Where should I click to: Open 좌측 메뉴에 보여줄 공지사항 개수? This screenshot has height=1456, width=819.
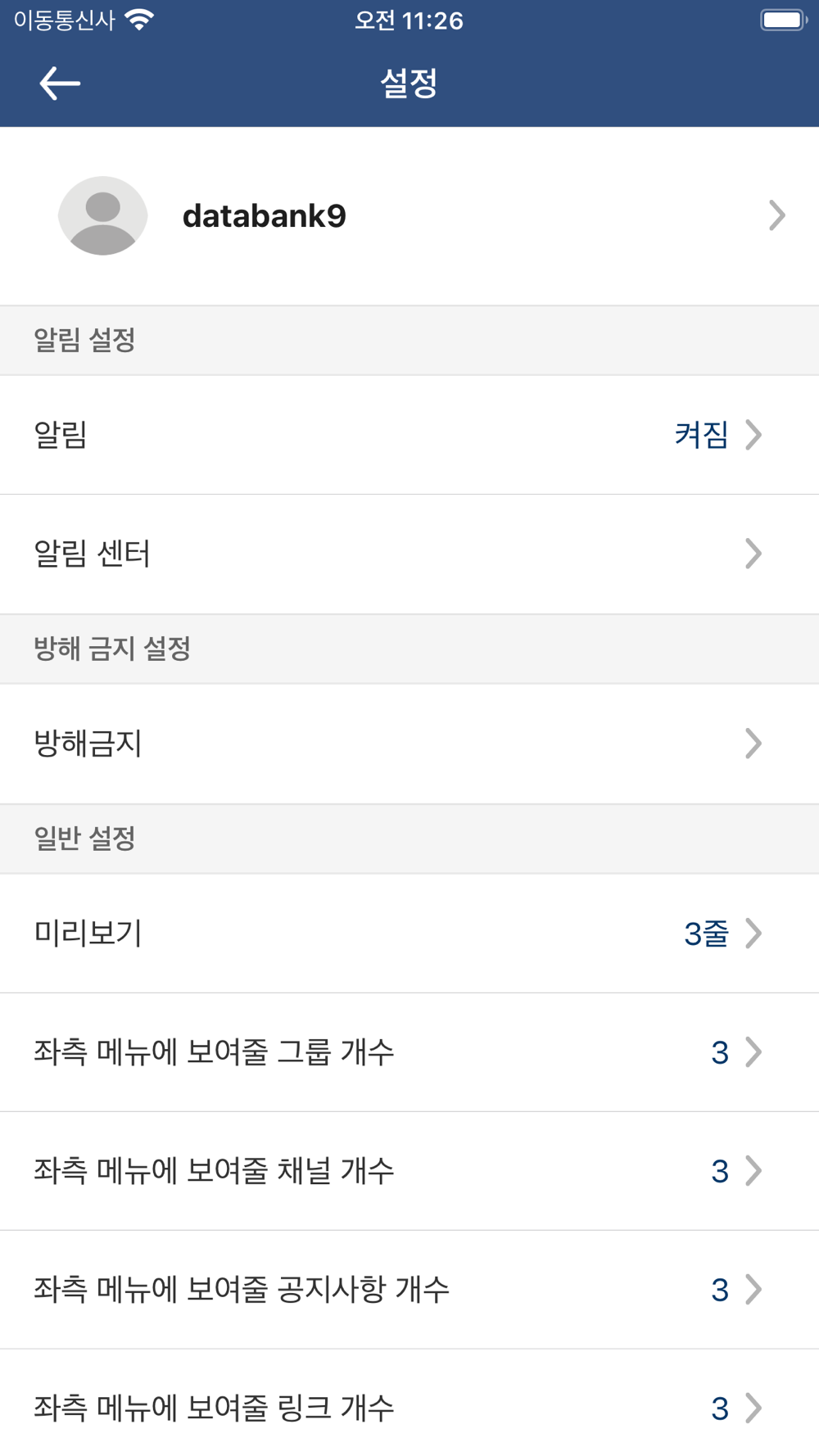coord(409,1290)
